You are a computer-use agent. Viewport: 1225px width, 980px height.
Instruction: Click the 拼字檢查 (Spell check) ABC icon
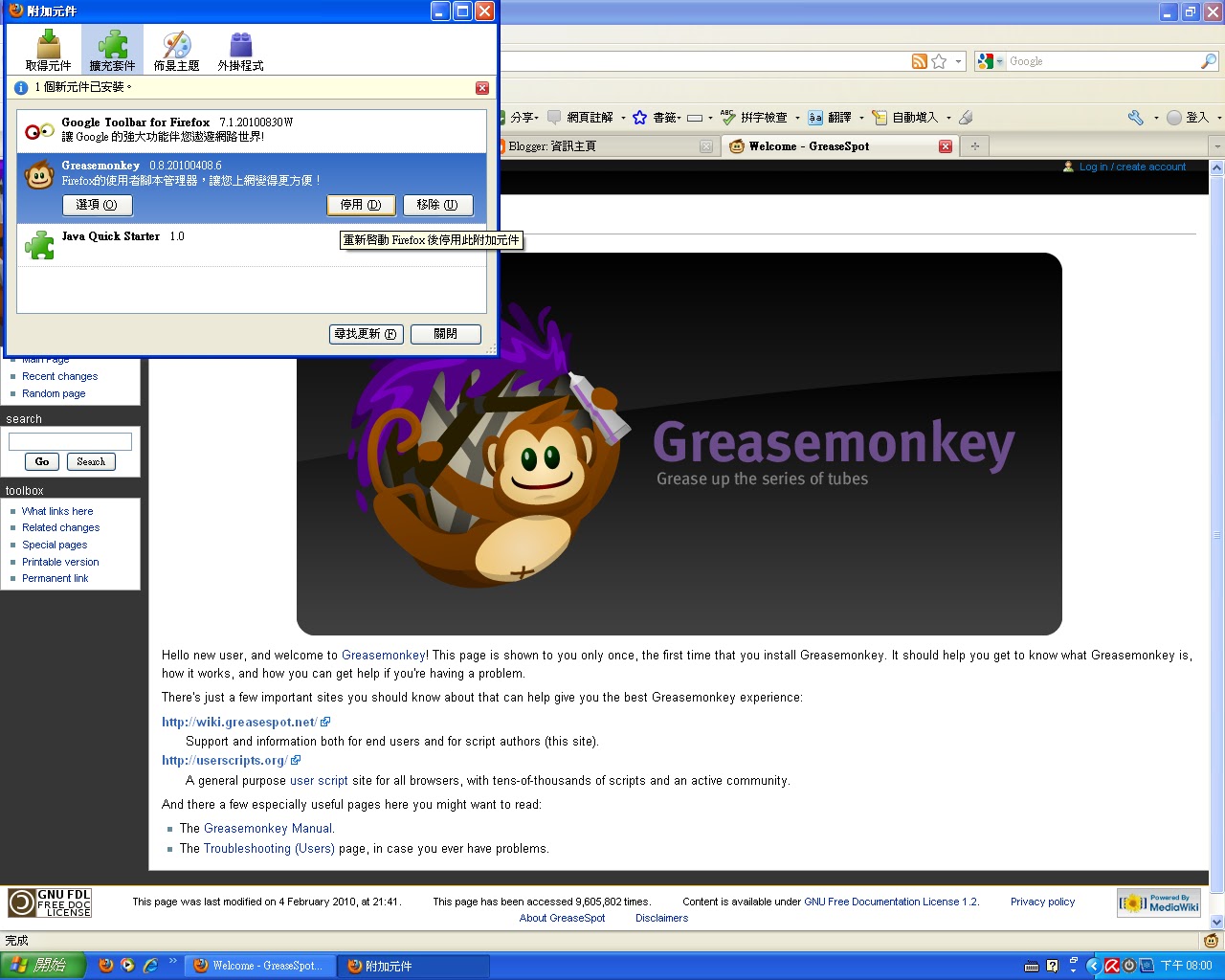pos(728,118)
